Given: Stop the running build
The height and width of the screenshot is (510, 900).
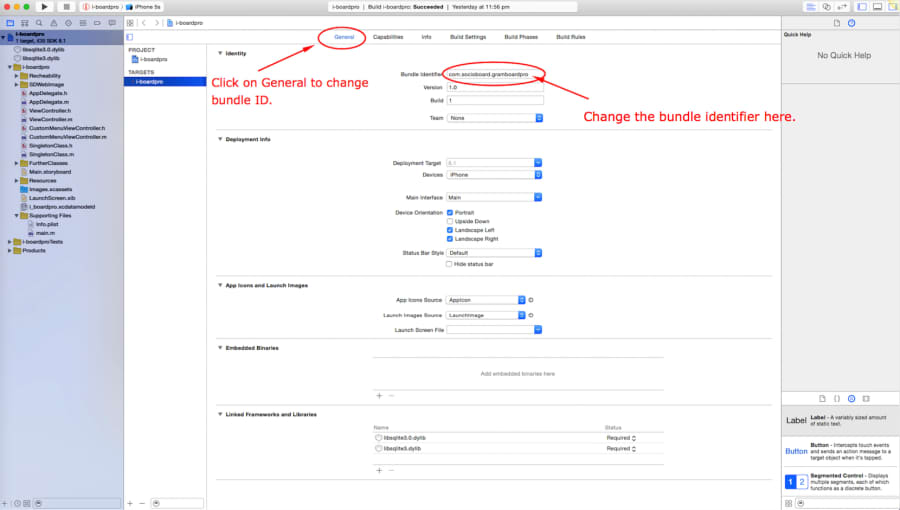Looking at the screenshot, I should [x=66, y=7].
